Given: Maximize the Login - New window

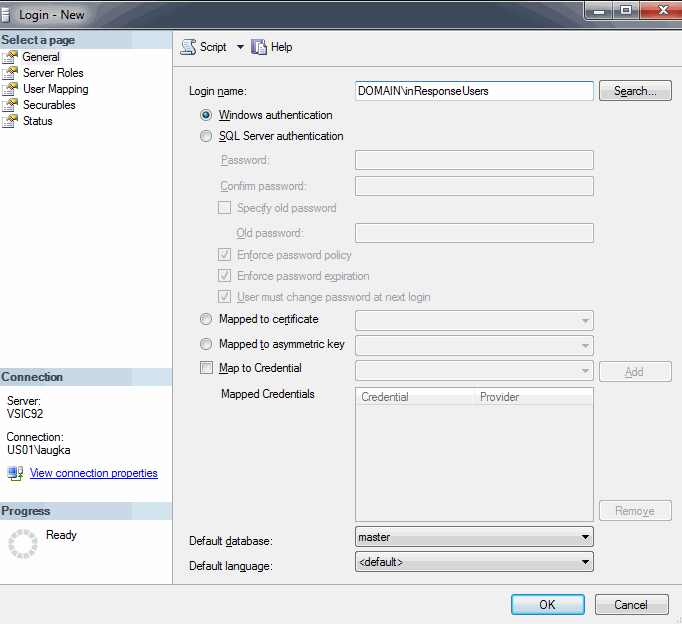Looking at the screenshot, I should point(626,10).
